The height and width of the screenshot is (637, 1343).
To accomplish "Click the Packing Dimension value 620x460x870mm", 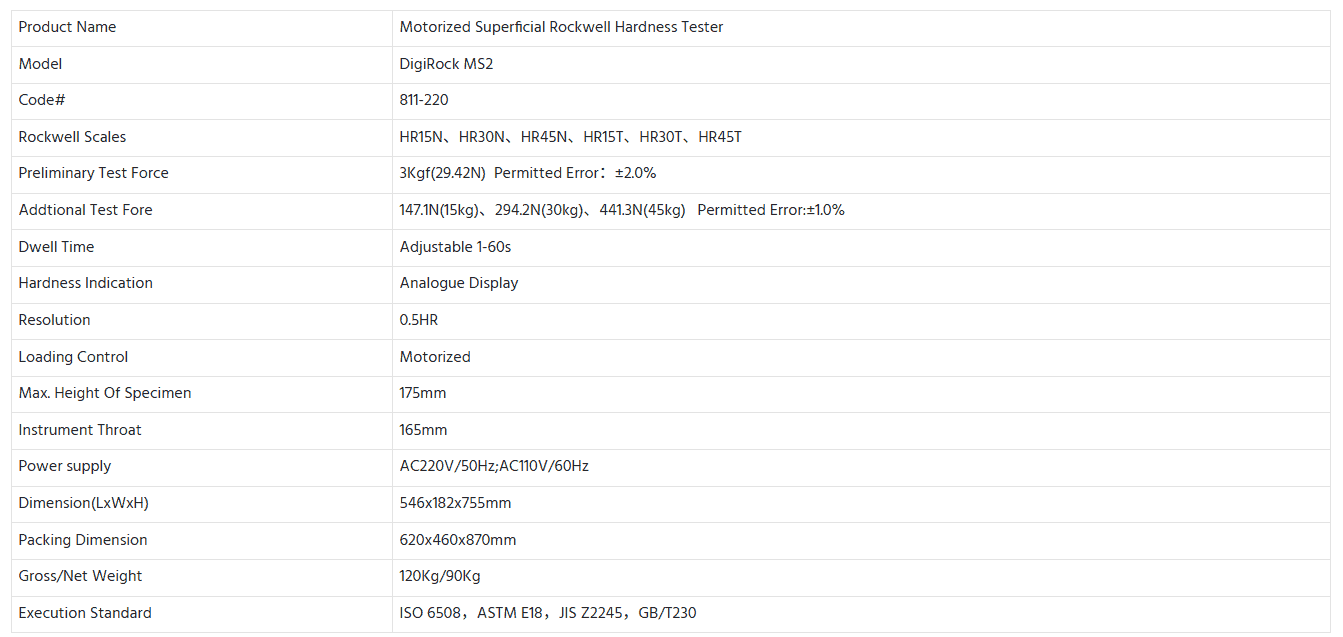I will point(458,540).
